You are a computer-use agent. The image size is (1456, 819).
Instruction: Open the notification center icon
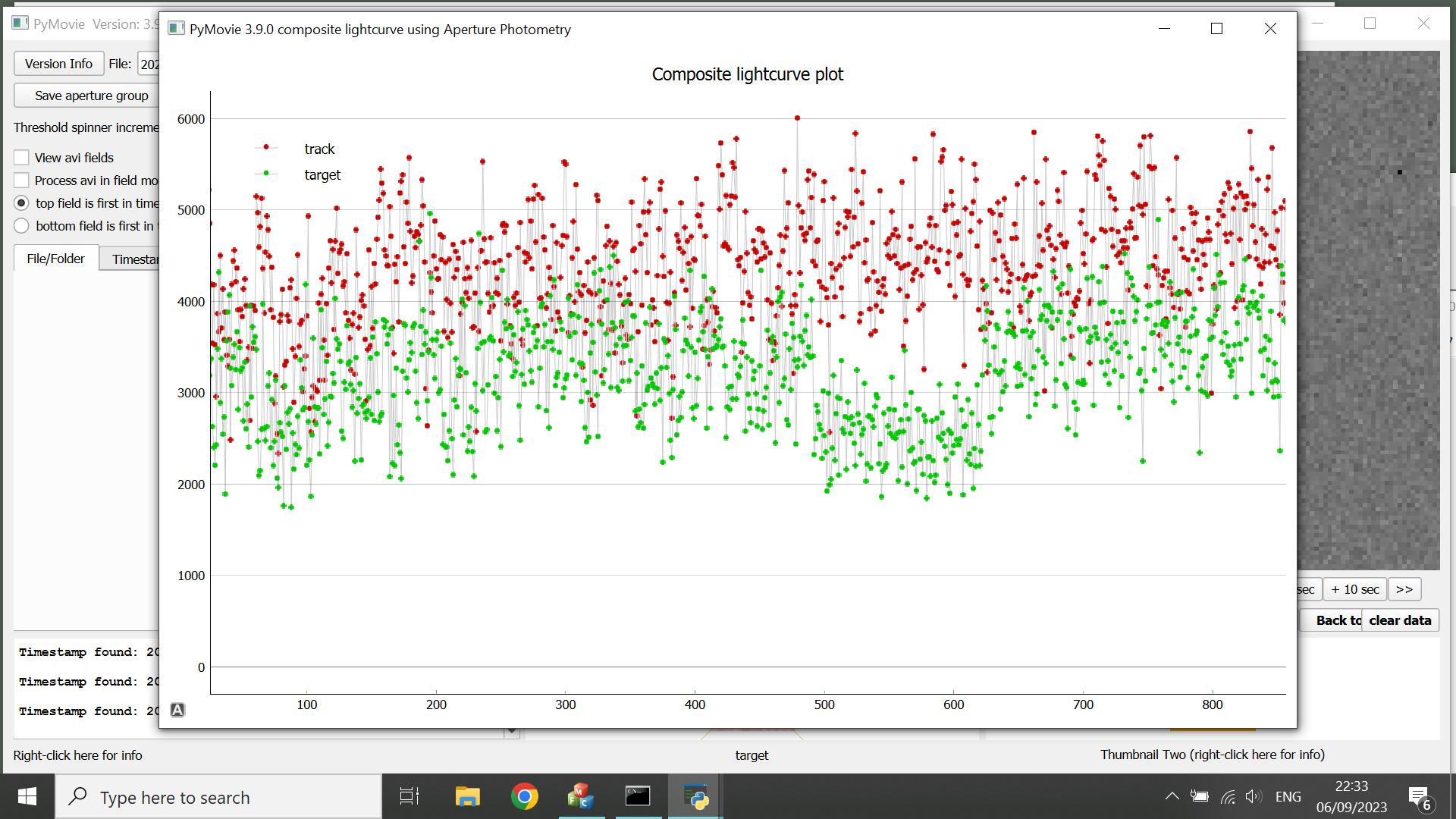click(1420, 797)
